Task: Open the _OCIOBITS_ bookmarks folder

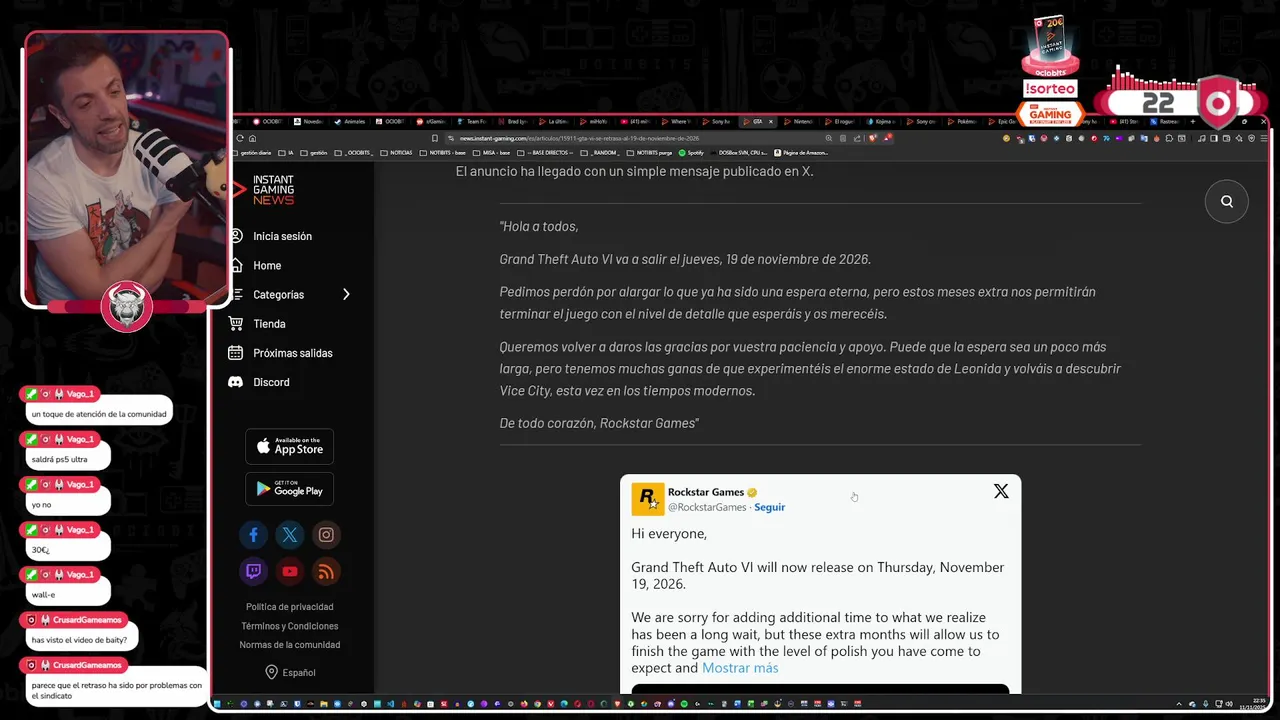Action: tap(354, 153)
